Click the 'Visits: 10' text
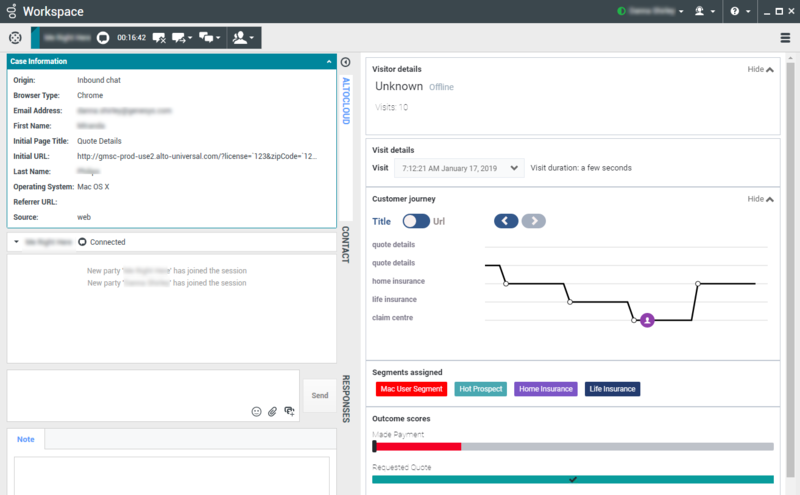Image resolution: width=800 pixels, height=495 pixels. [391, 107]
